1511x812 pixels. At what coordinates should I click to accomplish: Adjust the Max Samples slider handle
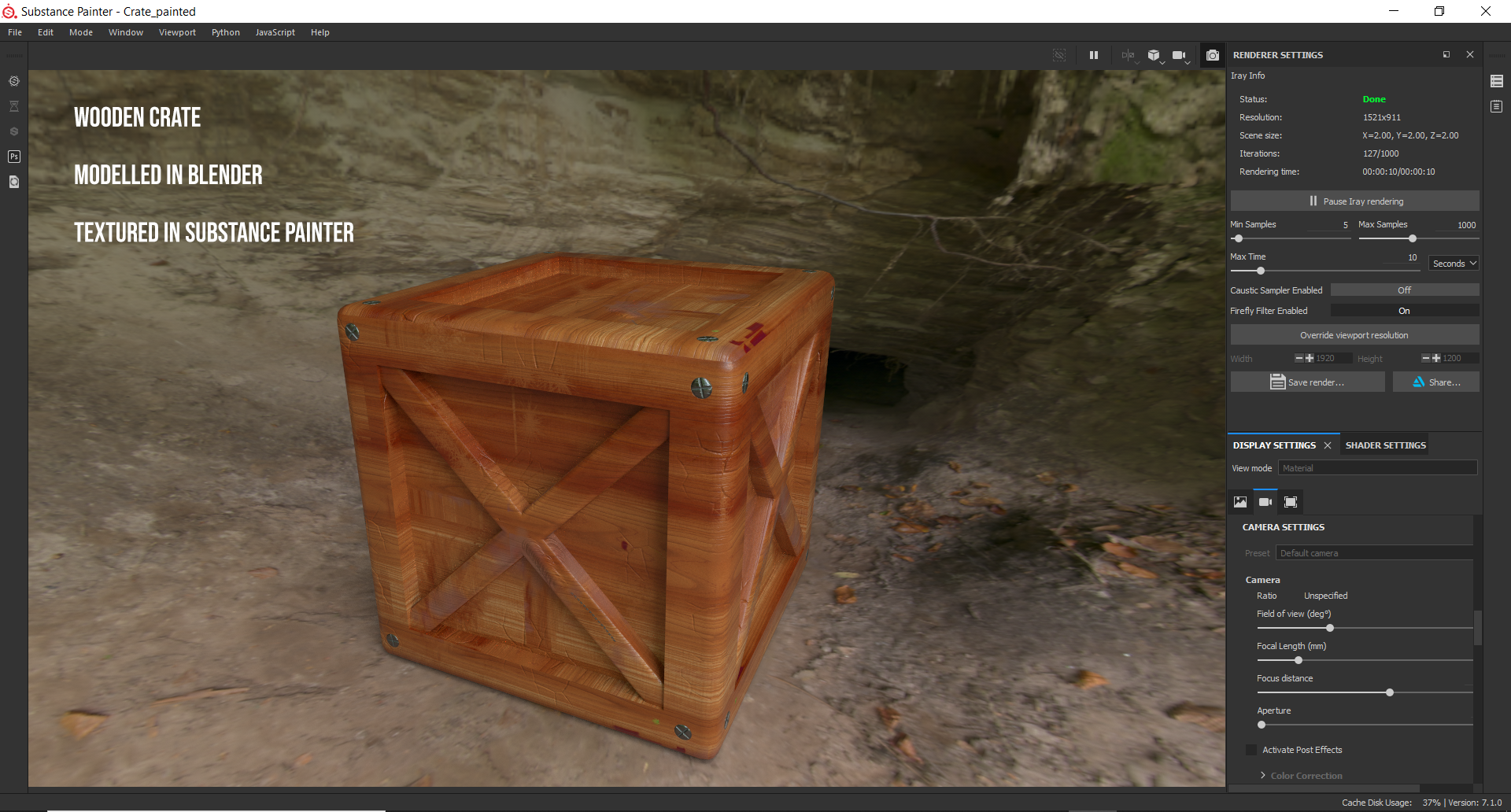[1413, 238]
